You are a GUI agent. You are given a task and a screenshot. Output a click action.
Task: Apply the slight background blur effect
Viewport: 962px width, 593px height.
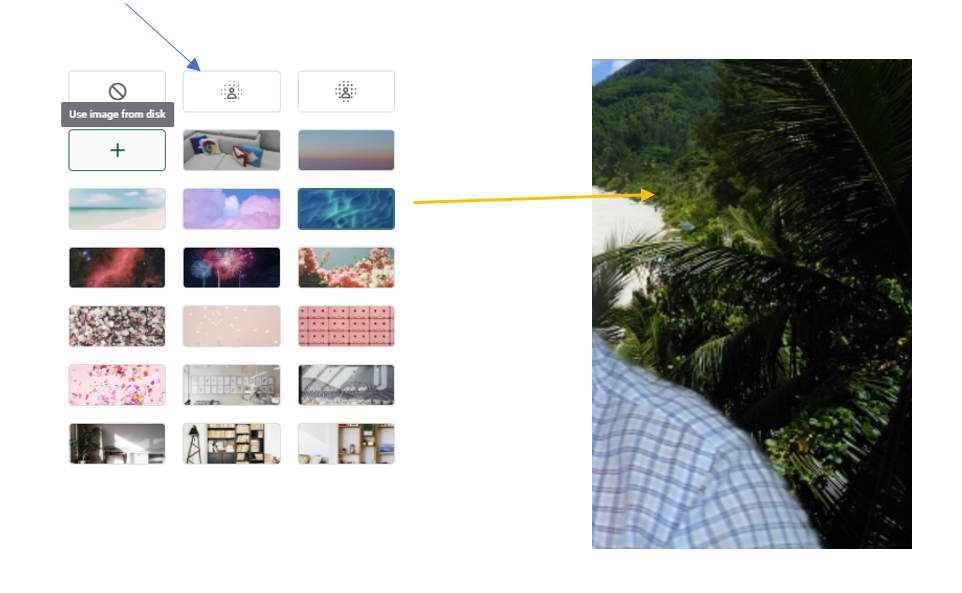[231, 91]
